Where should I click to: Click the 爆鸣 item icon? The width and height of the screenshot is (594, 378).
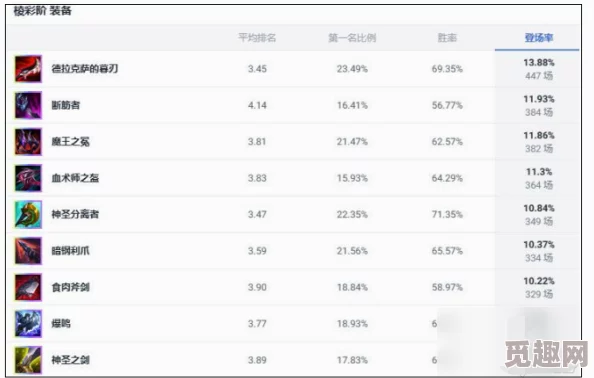(x=28, y=323)
